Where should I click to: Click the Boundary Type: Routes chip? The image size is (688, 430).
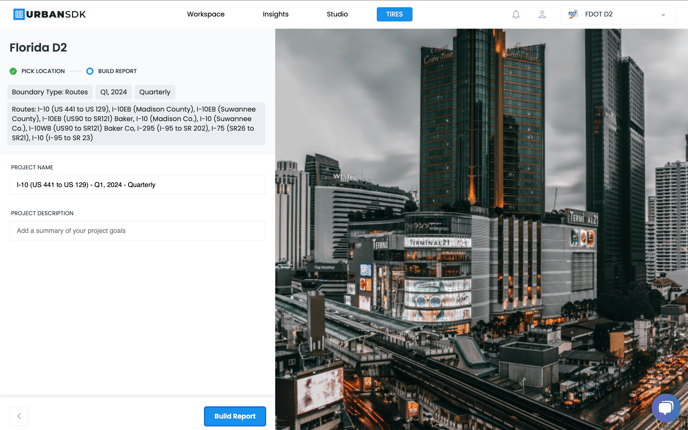click(50, 92)
